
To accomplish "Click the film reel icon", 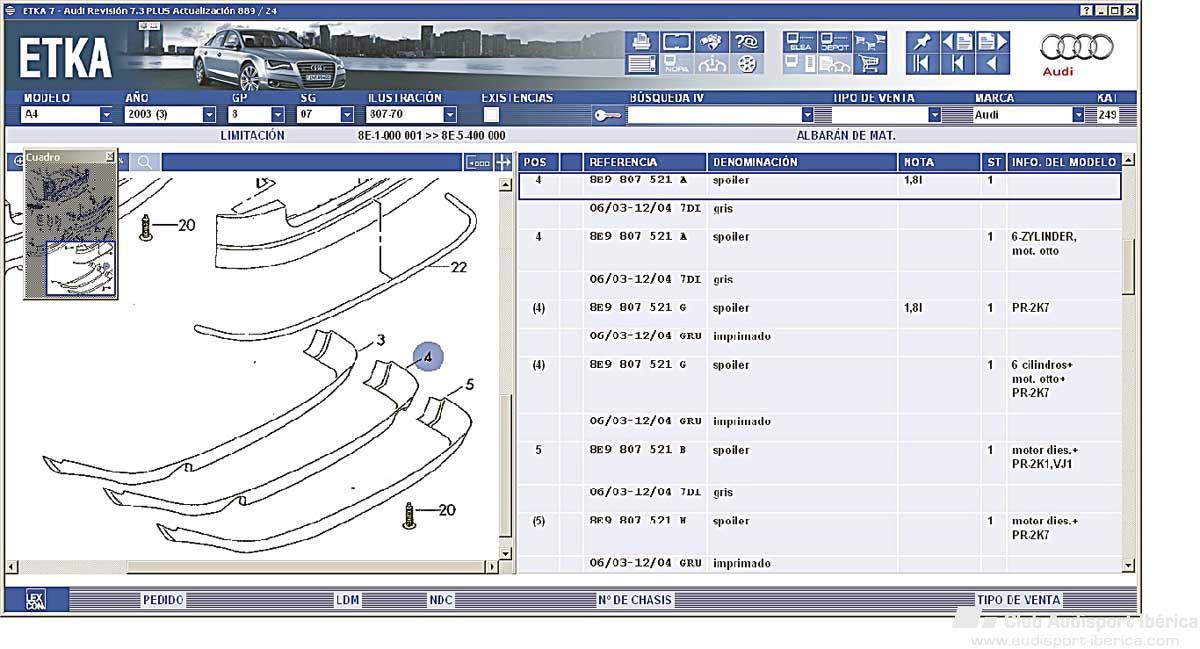I will click(746, 65).
